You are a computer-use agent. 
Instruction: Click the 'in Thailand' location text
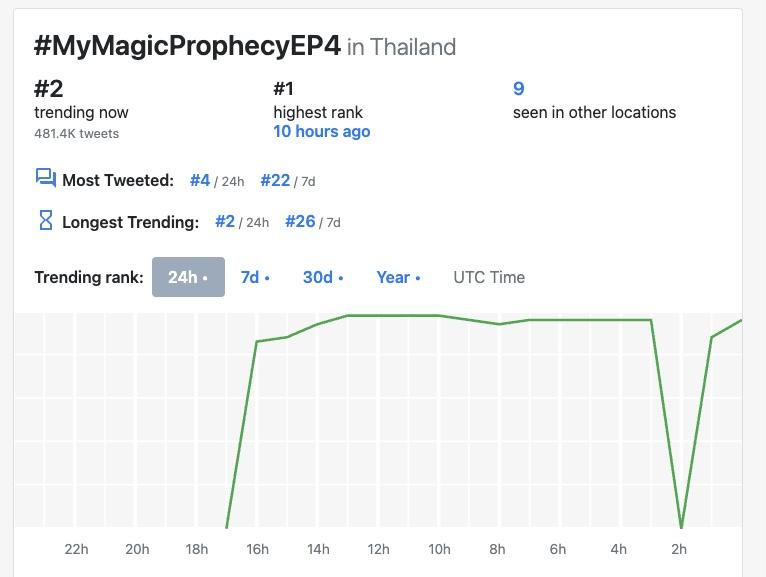pyautogui.click(x=402, y=47)
